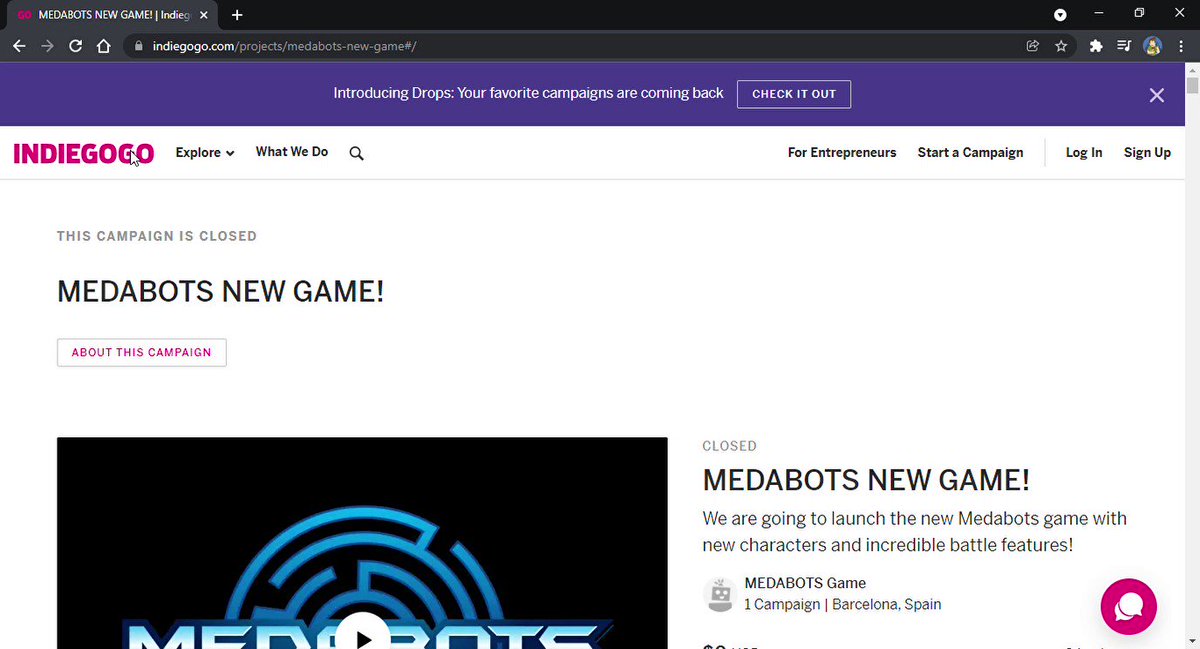Viewport: 1200px width, 649px height.
Task: Click the share page icon in address bar
Action: tap(1033, 46)
